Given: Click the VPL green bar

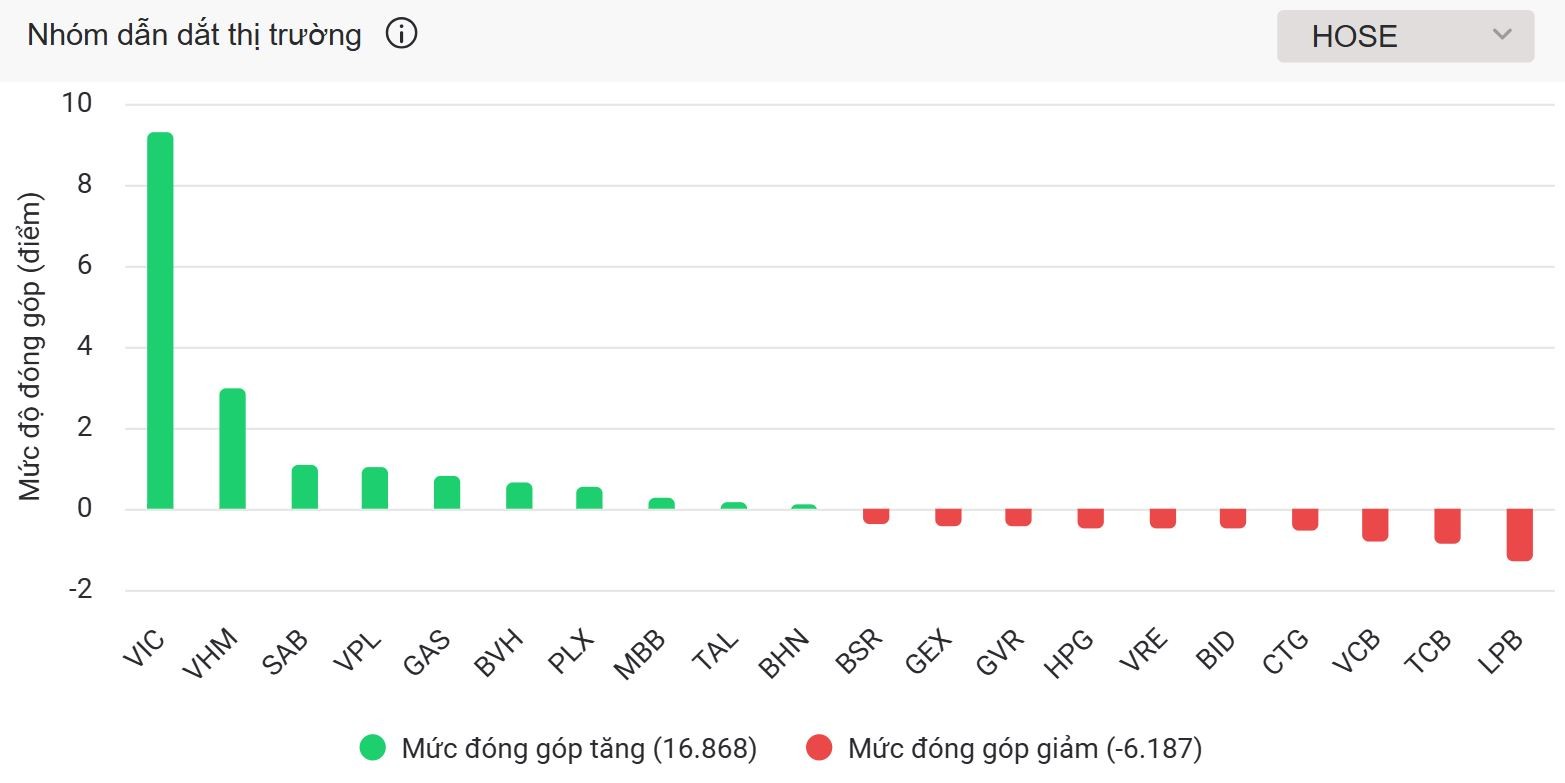Looking at the screenshot, I should 375,488.
